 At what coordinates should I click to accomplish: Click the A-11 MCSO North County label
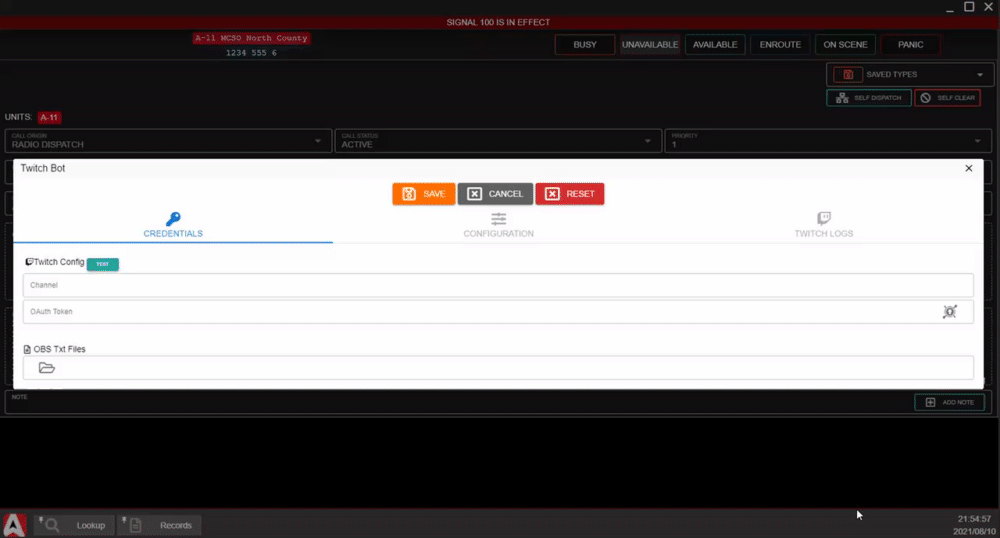(x=251, y=38)
